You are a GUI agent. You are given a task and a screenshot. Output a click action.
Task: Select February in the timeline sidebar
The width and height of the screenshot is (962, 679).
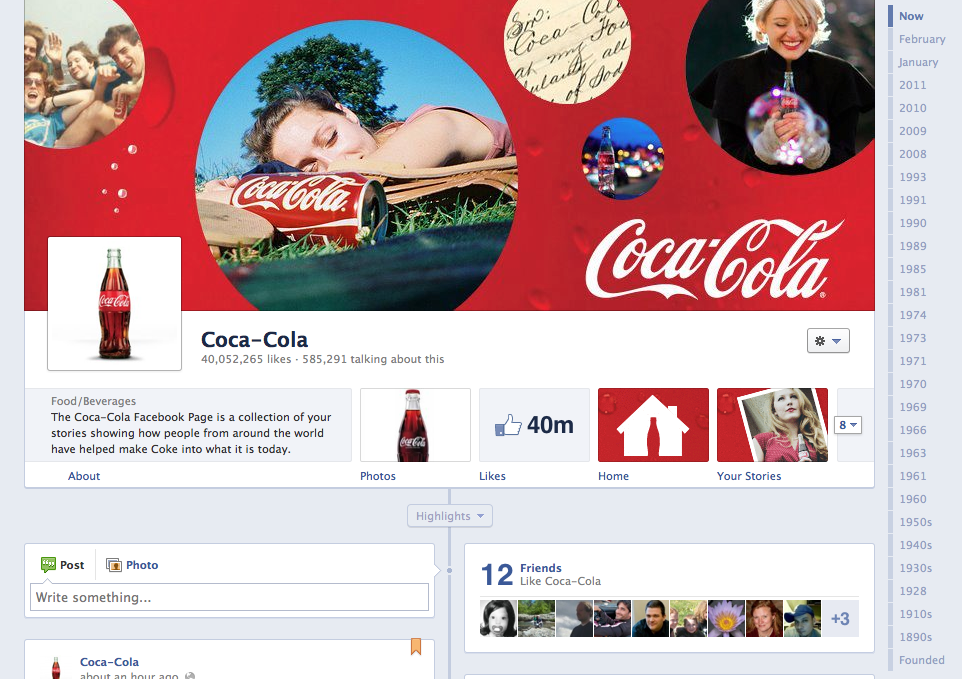coord(921,39)
